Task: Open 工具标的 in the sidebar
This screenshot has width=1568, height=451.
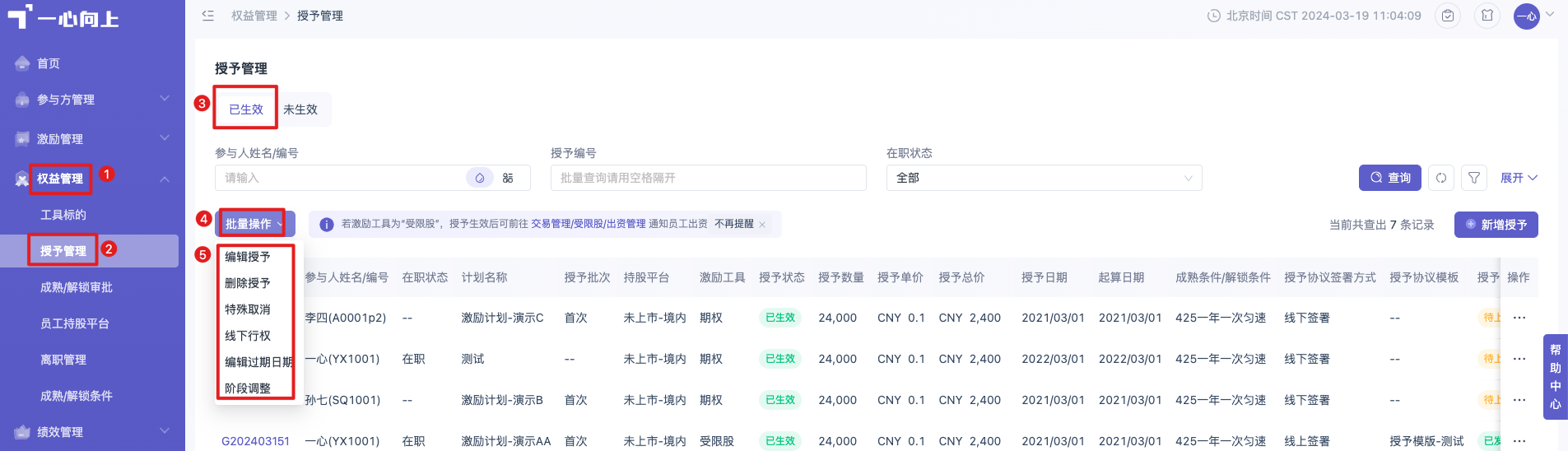Action: [63, 215]
